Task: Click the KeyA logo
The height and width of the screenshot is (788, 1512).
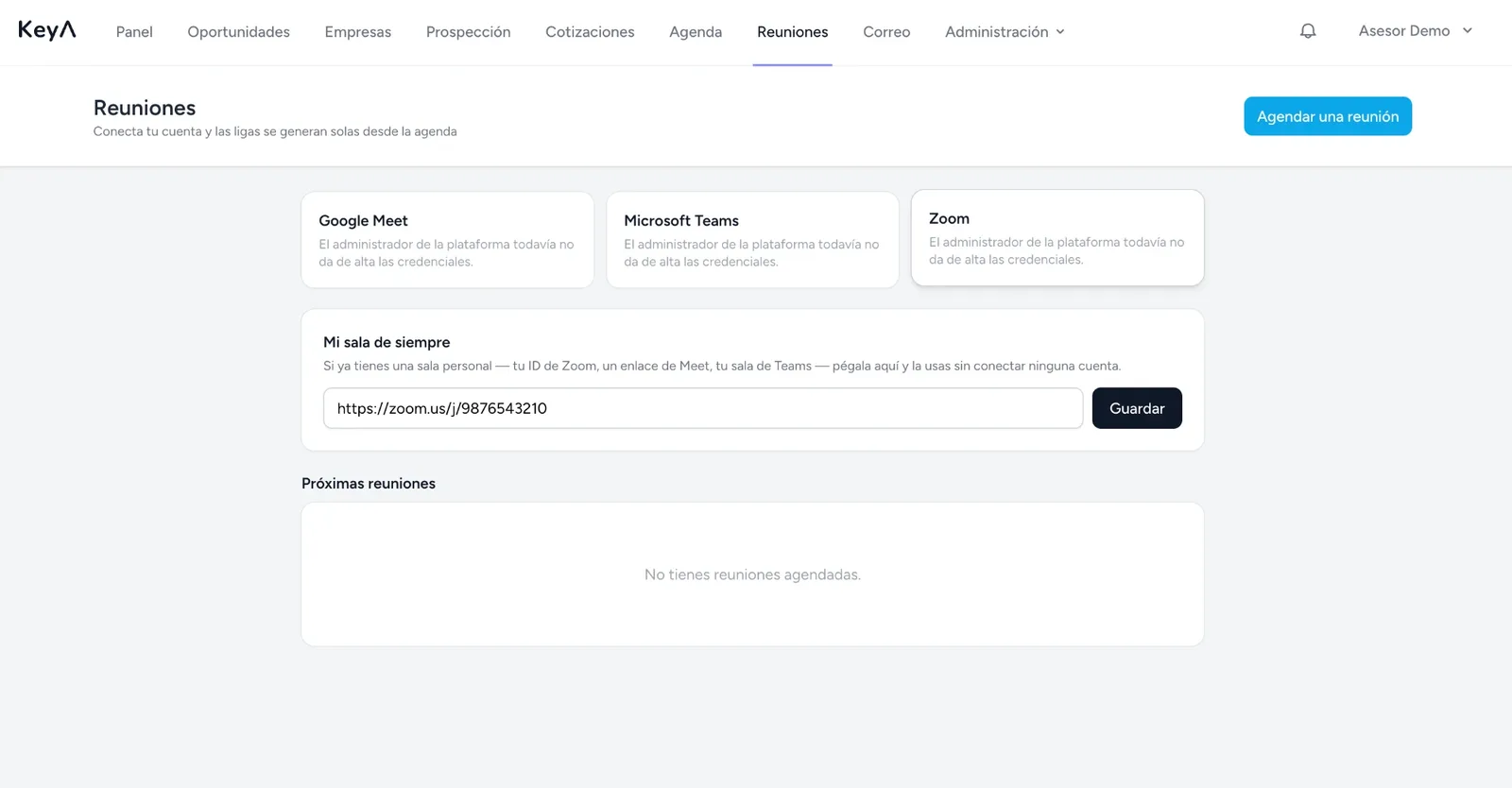Action: click(x=47, y=30)
